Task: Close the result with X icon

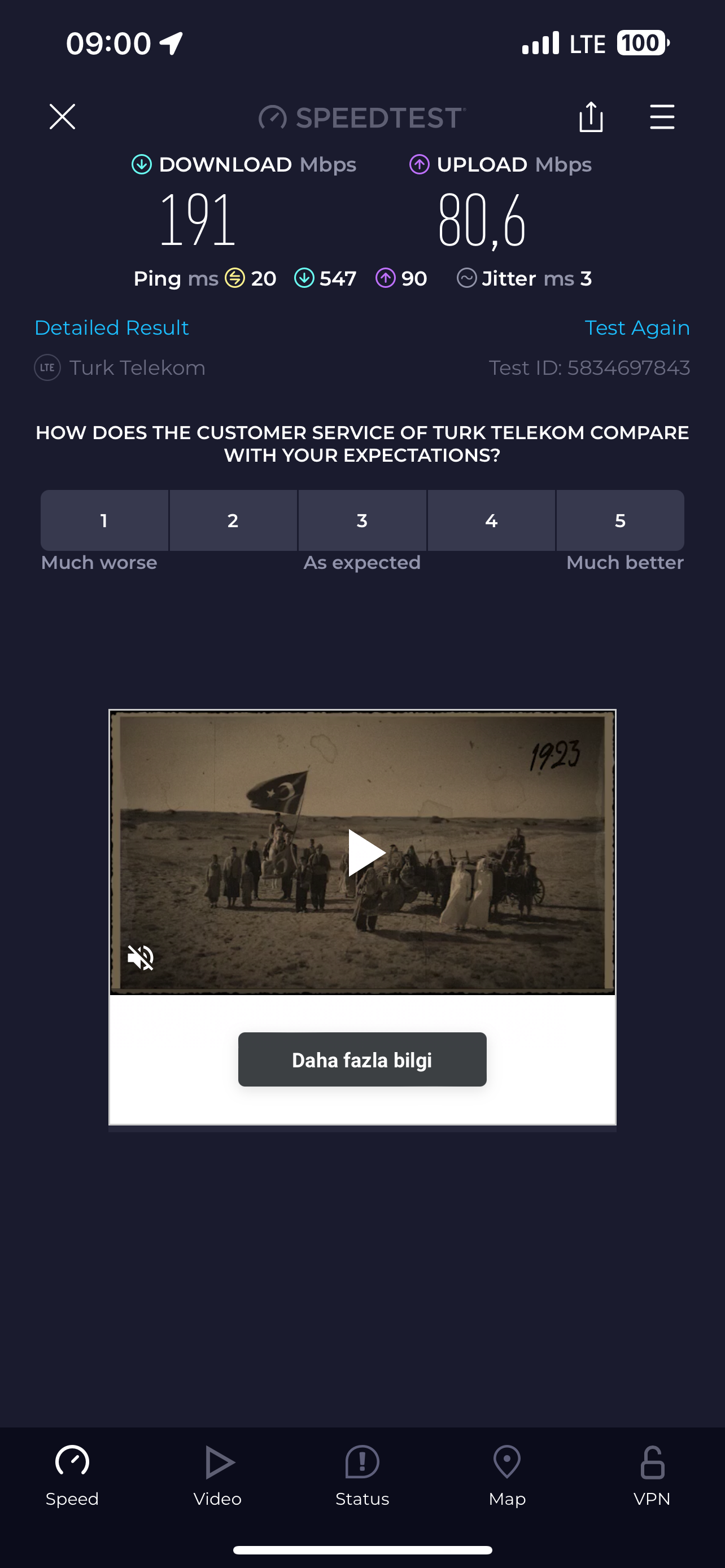Action: point(62,116)
